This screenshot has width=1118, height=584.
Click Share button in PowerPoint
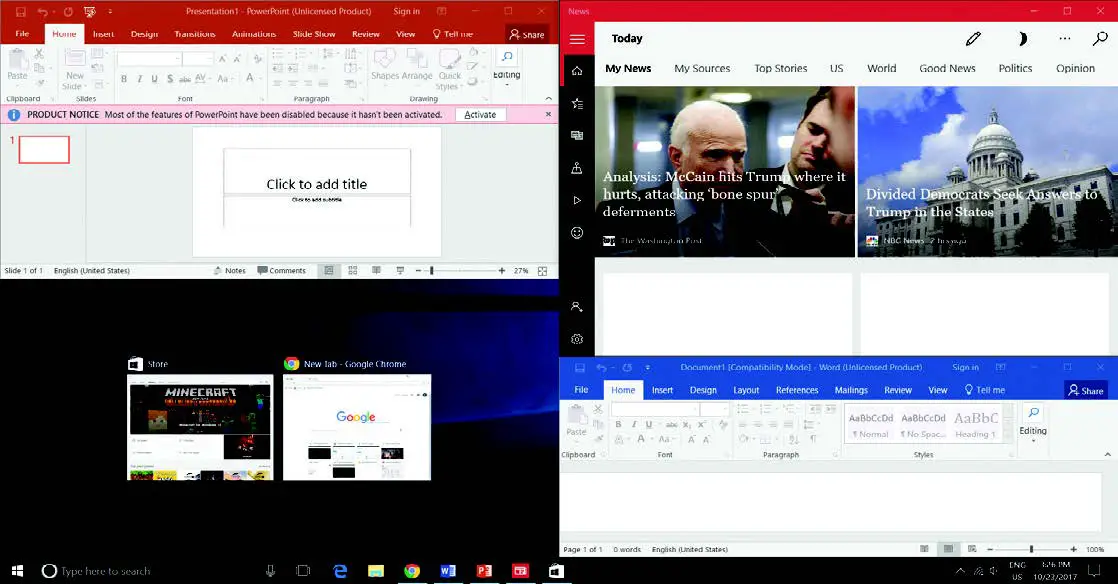pos(527,34)
